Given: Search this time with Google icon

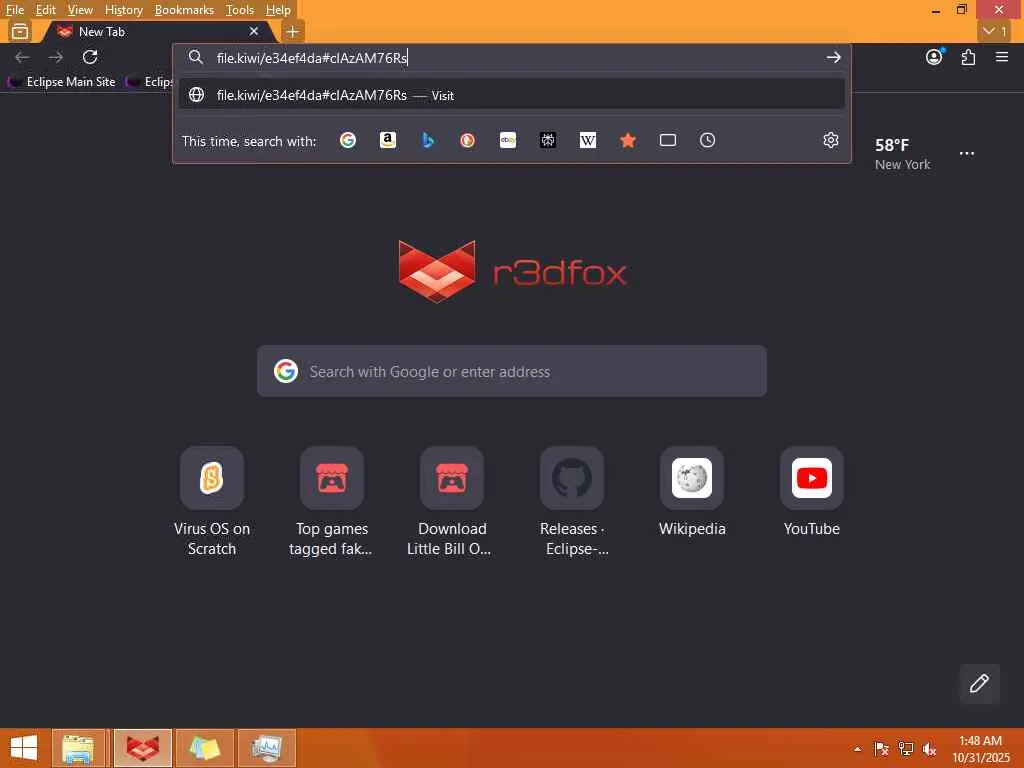Looking at the screenshot, I should [347, 140].
